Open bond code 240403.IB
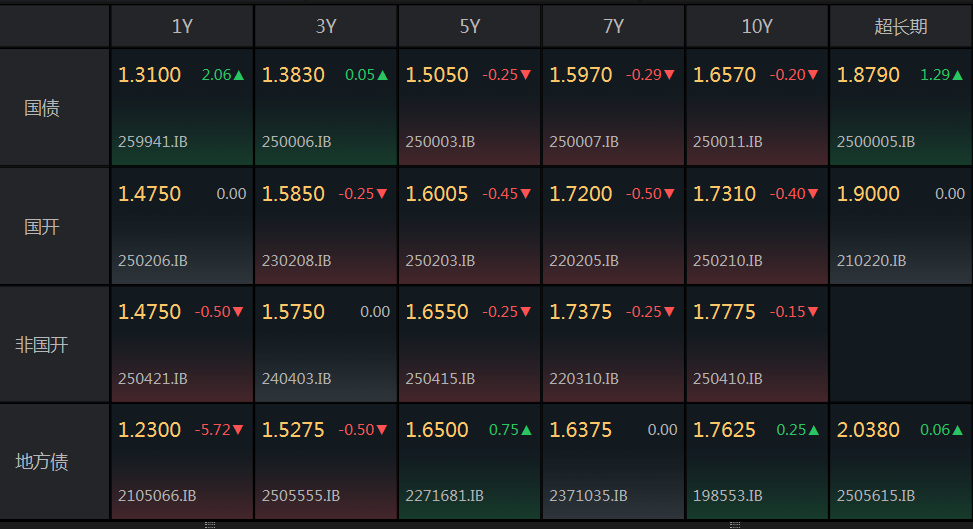The width and height of the screenshot is (973, 529). [x=296, y=379]
